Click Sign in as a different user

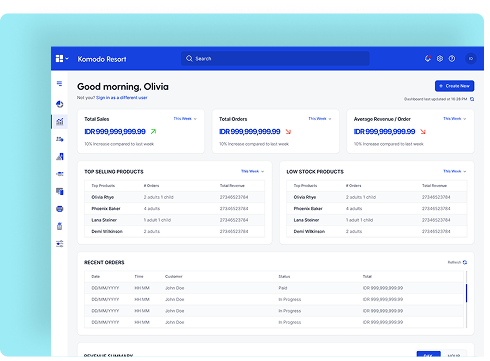click(x=122, y=98)
